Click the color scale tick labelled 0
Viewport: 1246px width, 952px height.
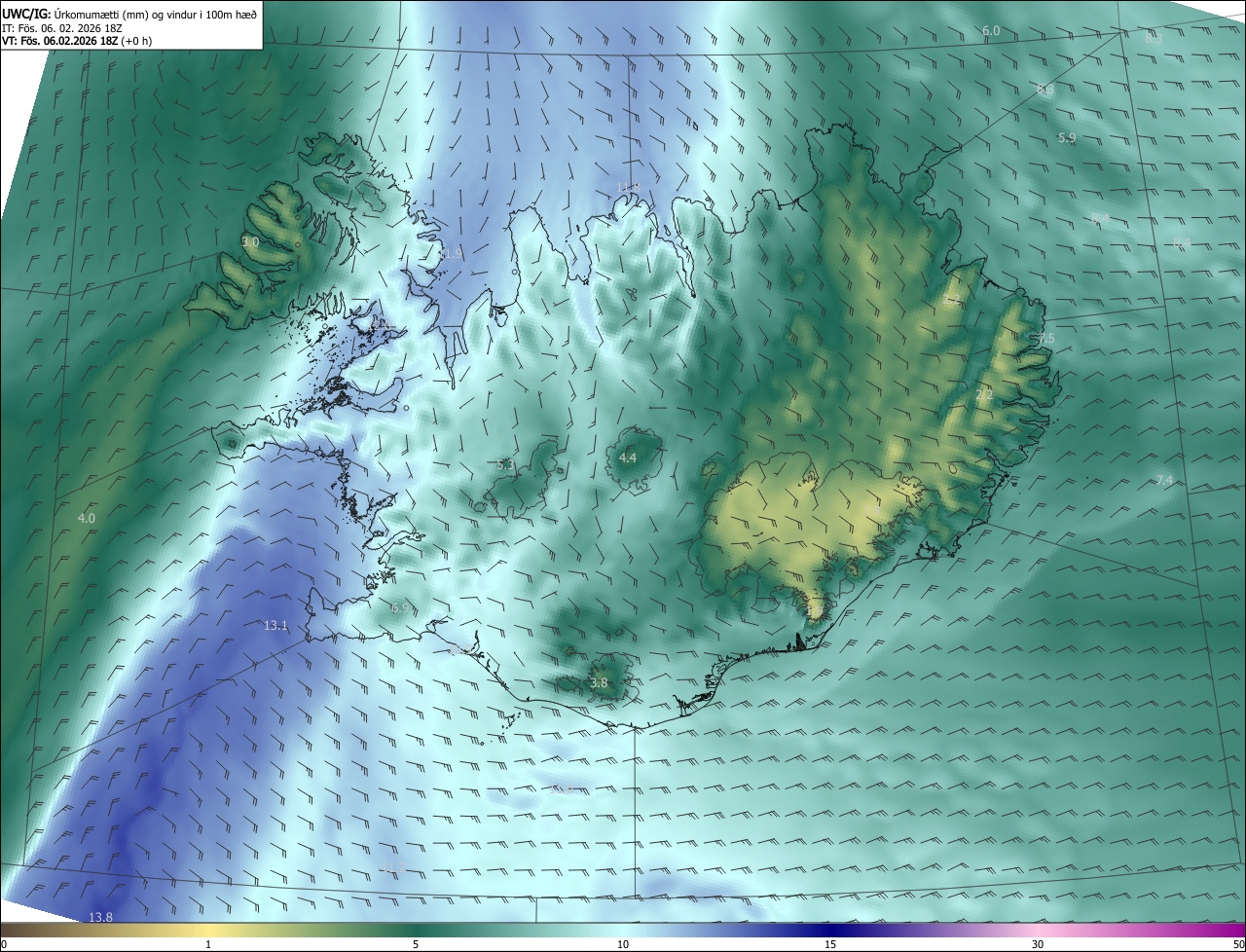pos(4,944)
